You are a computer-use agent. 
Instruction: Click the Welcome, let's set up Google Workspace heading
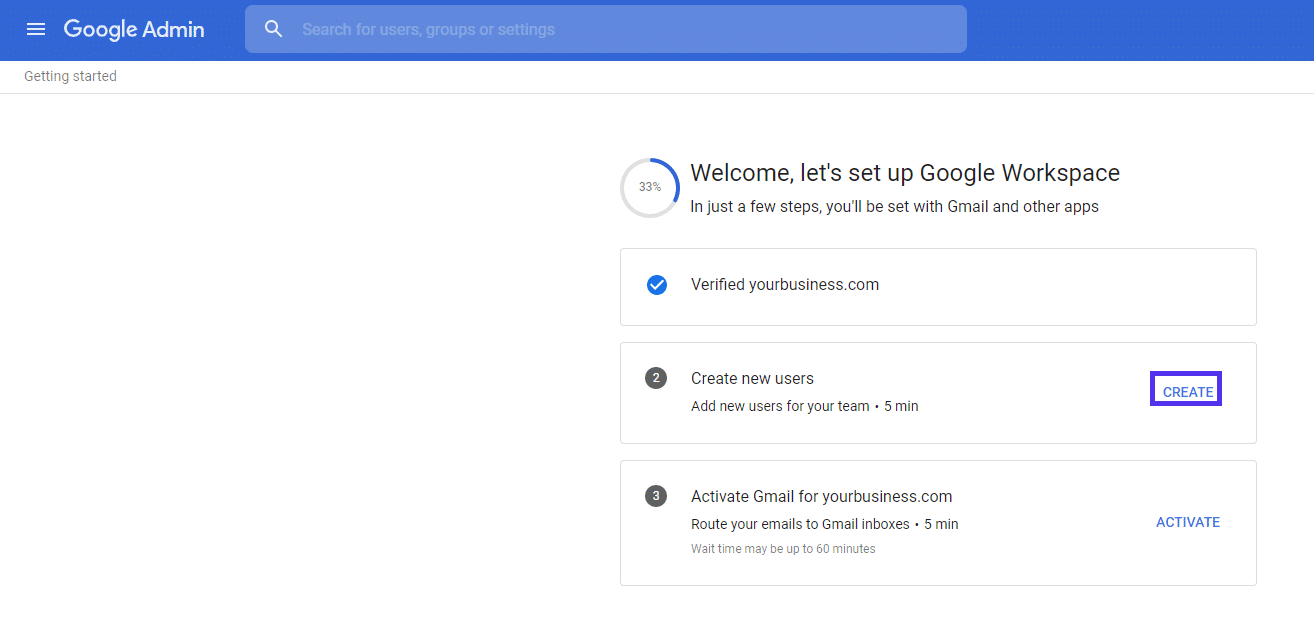[905, 173]
